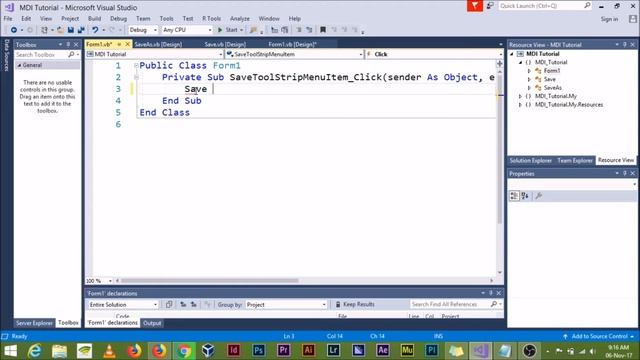Viewport: 640px width, 360px height.
Task: Click the feedback icon beside Quick Launch
Action: 490,6
